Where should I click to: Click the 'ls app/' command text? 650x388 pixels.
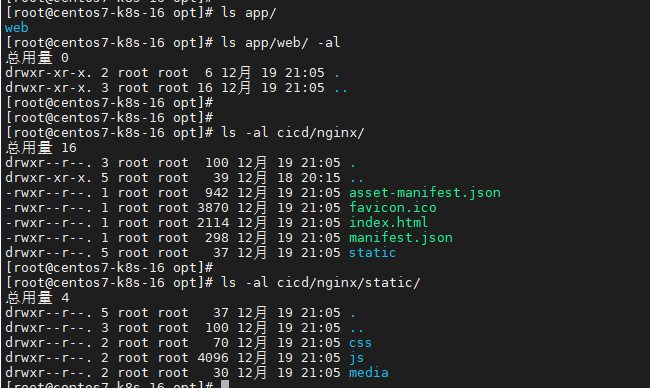tap(248, 13)
